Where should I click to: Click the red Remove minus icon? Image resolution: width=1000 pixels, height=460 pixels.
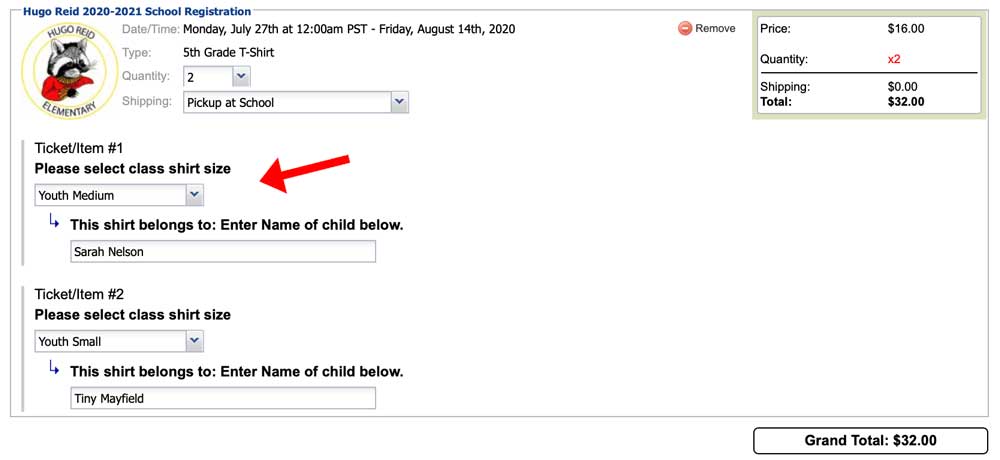coord(685,29)
